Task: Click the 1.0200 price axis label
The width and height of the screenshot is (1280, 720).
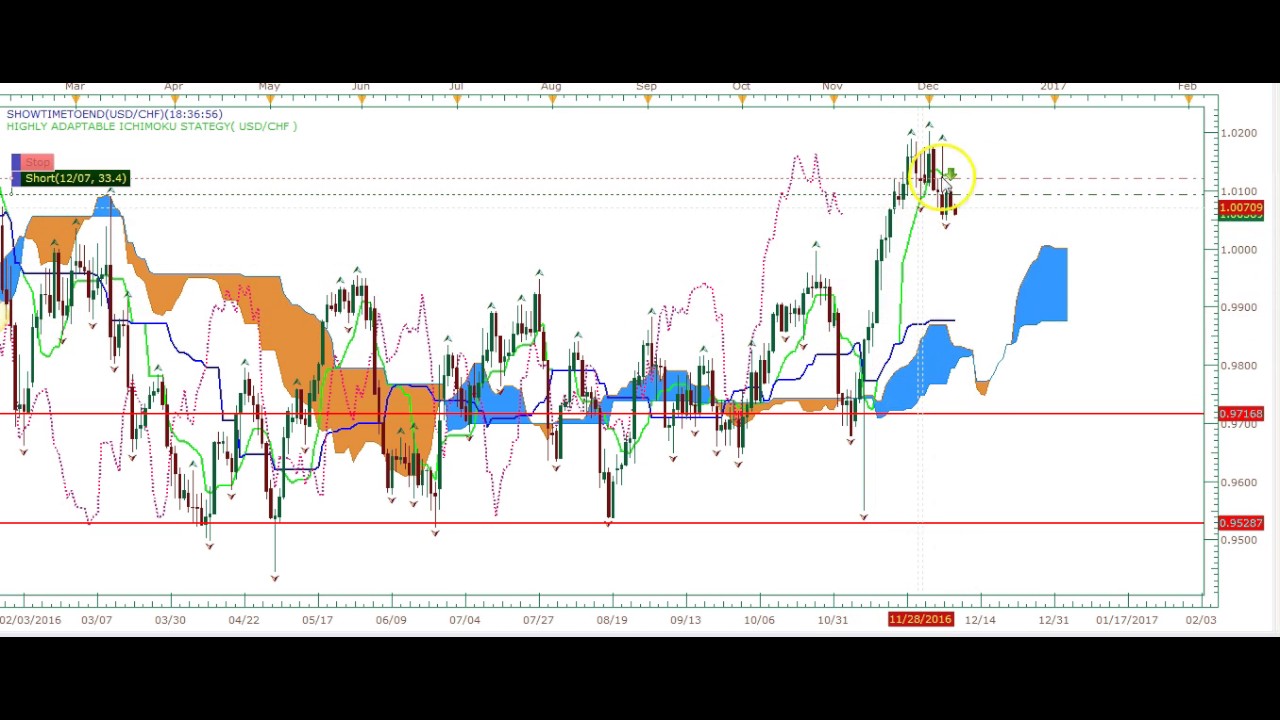Action: [x=1241, y=133]
